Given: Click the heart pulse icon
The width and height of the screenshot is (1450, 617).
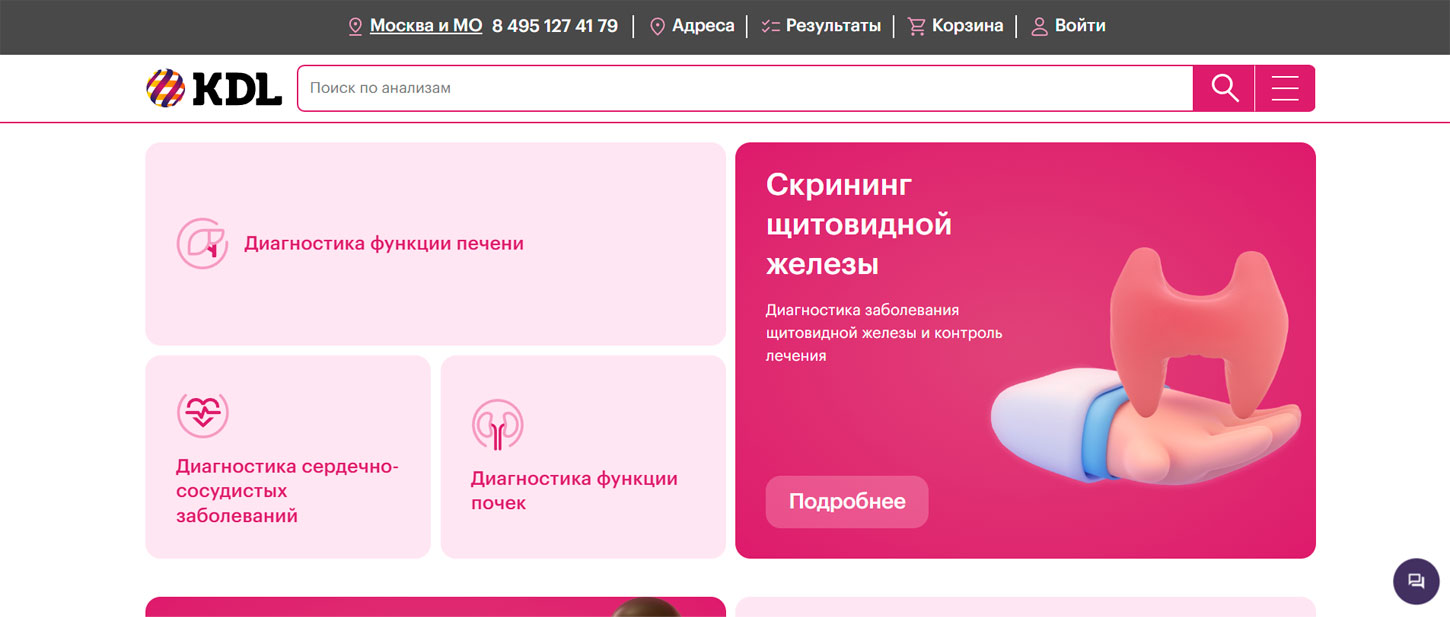Looking at the screenshot, I should [x=203, y=412].
